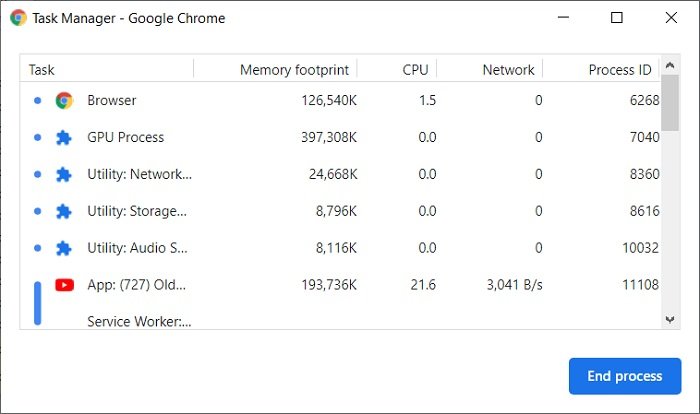
Task: Click the Utility: Audio puzzle piece icon
Action: point(64,248)
